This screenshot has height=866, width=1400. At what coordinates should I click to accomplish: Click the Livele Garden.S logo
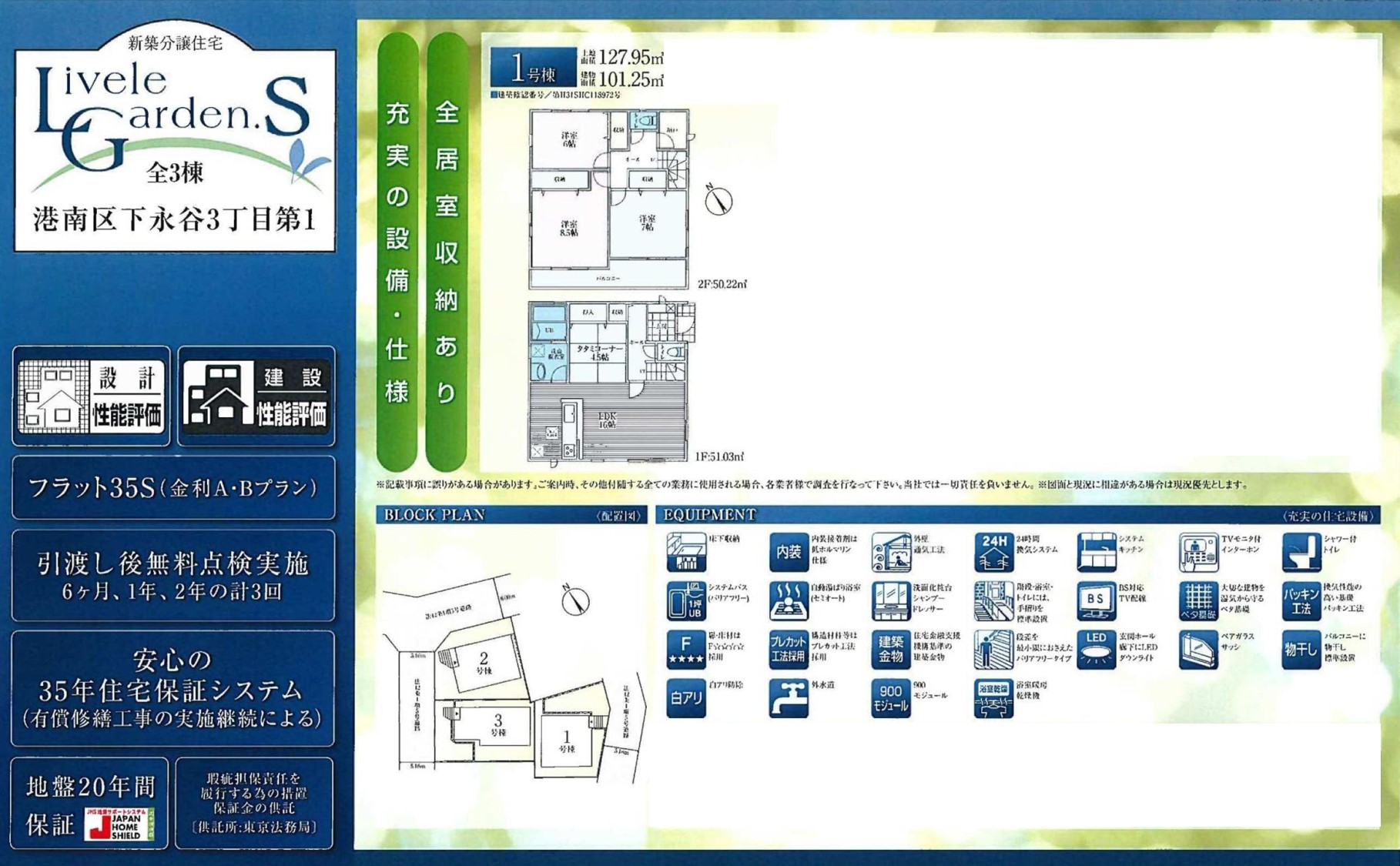pyautogui.click(x=174, y=119)
